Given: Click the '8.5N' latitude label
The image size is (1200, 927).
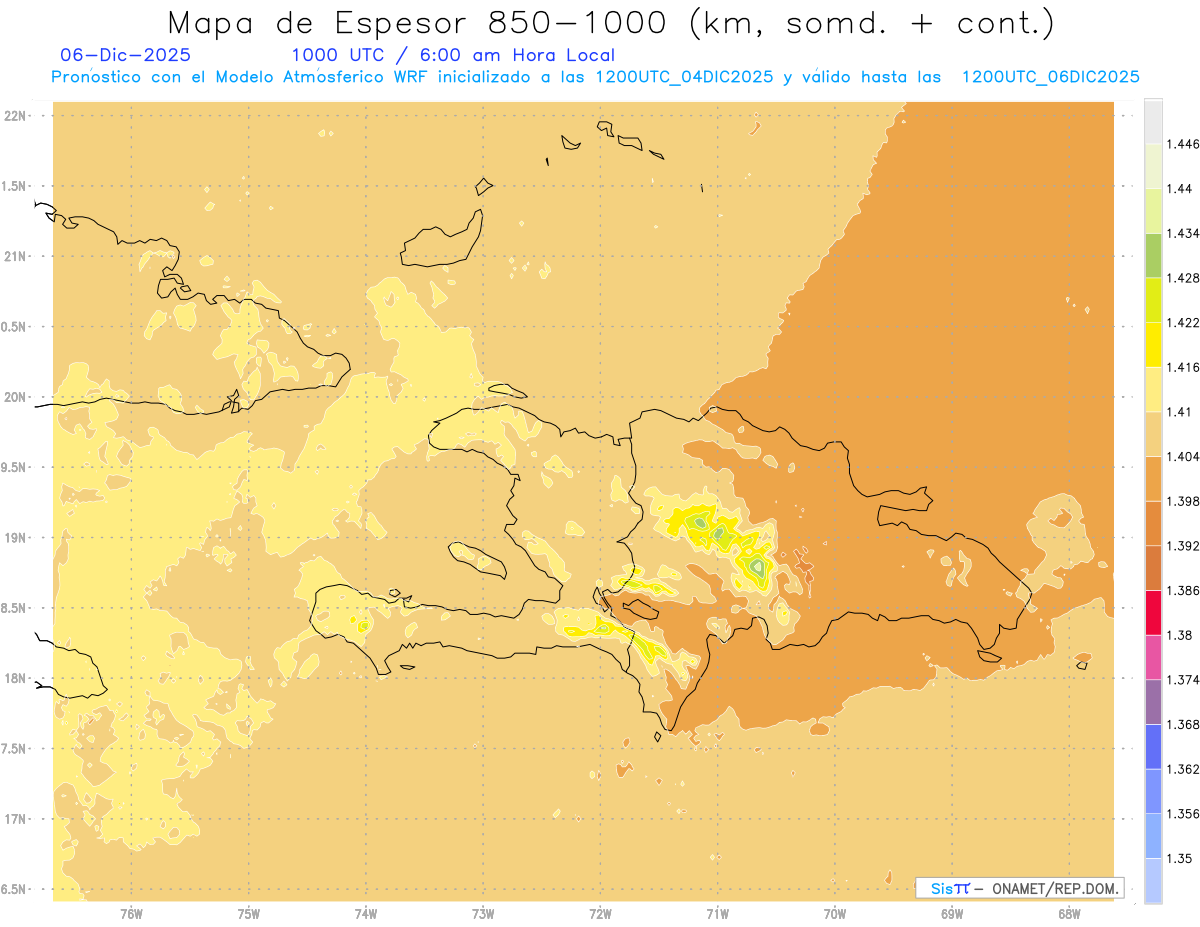Looking at the screenshot, I should [x=15, y=608].
